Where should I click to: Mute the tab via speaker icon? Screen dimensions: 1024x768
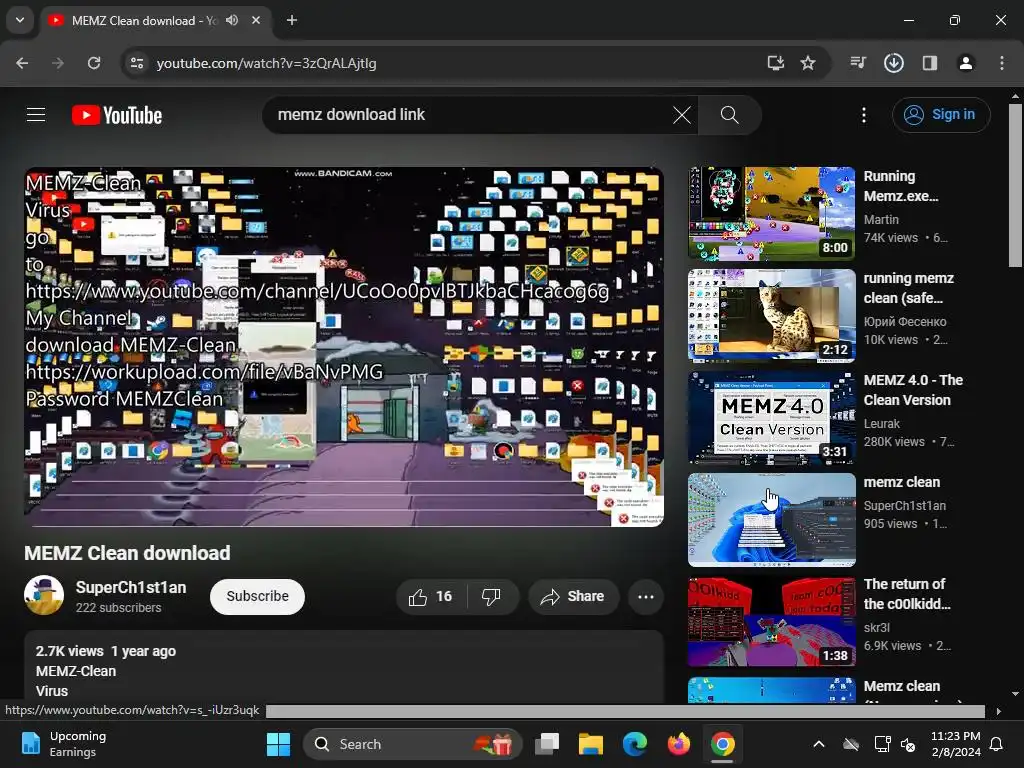pos(232,20)
